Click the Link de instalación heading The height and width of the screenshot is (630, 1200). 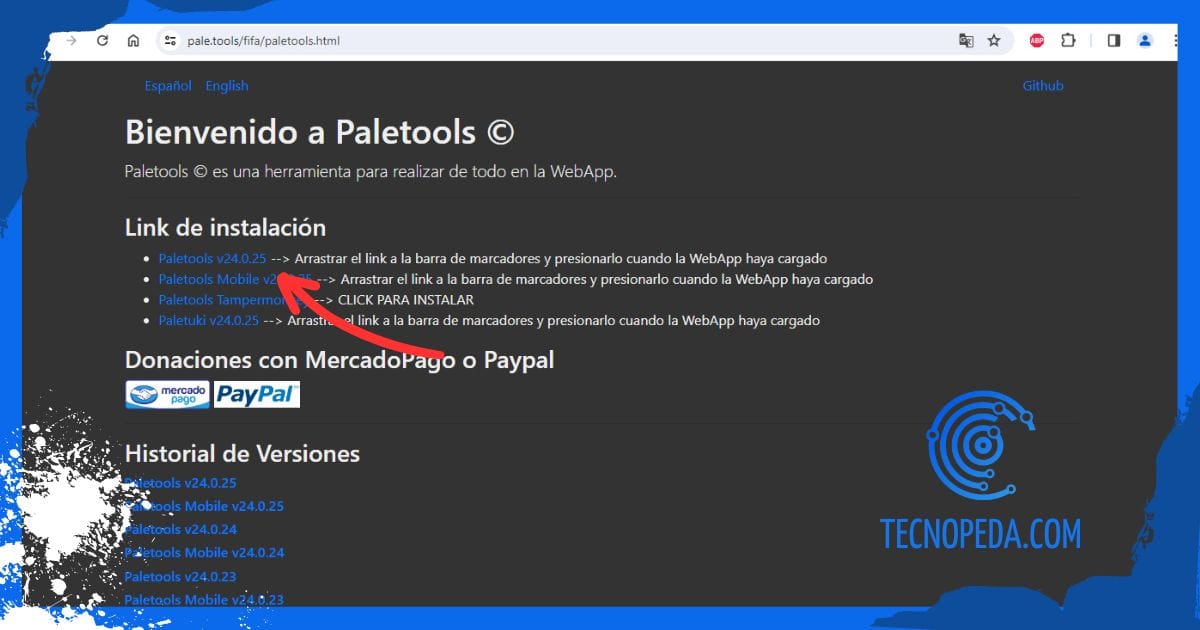pyautogui.click(x=225, y=228)
